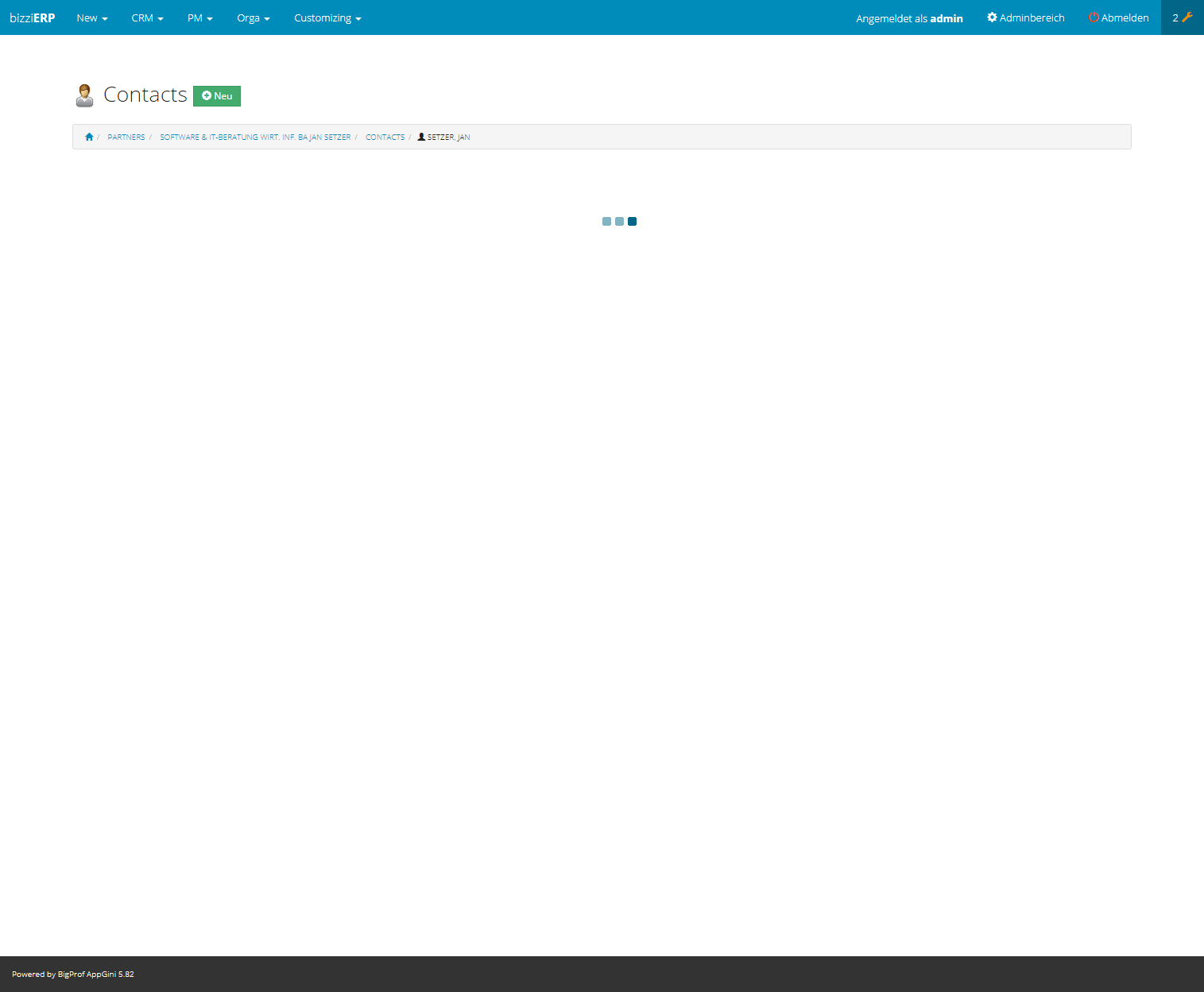Click the admin username link
The image size is (1204, 992).
click(x=947, y=18)
